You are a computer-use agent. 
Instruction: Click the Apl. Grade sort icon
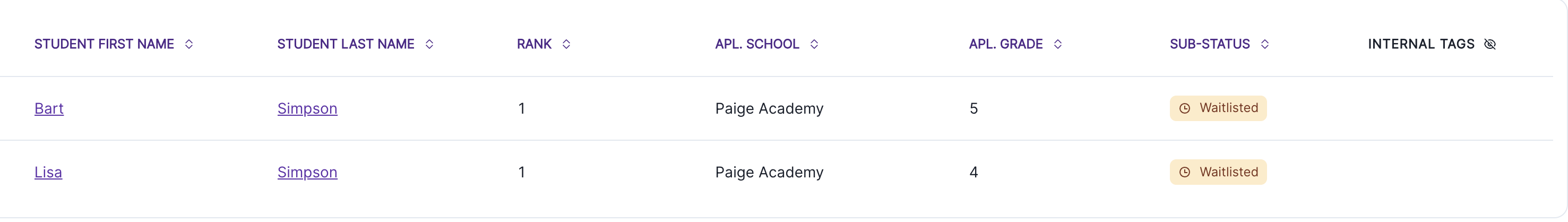pos(1057,44)
